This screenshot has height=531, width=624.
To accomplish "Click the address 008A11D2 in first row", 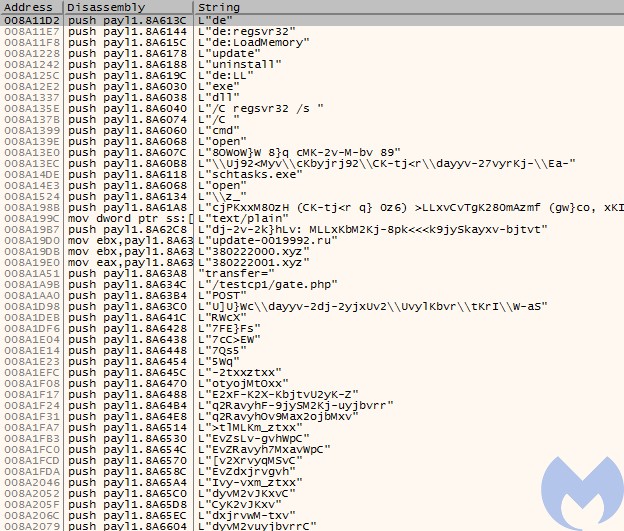I will (31, 20).
